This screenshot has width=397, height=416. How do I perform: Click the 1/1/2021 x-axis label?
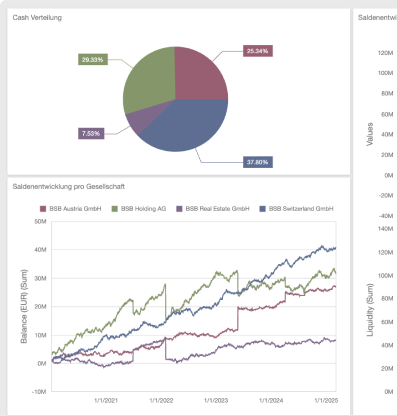106,400
